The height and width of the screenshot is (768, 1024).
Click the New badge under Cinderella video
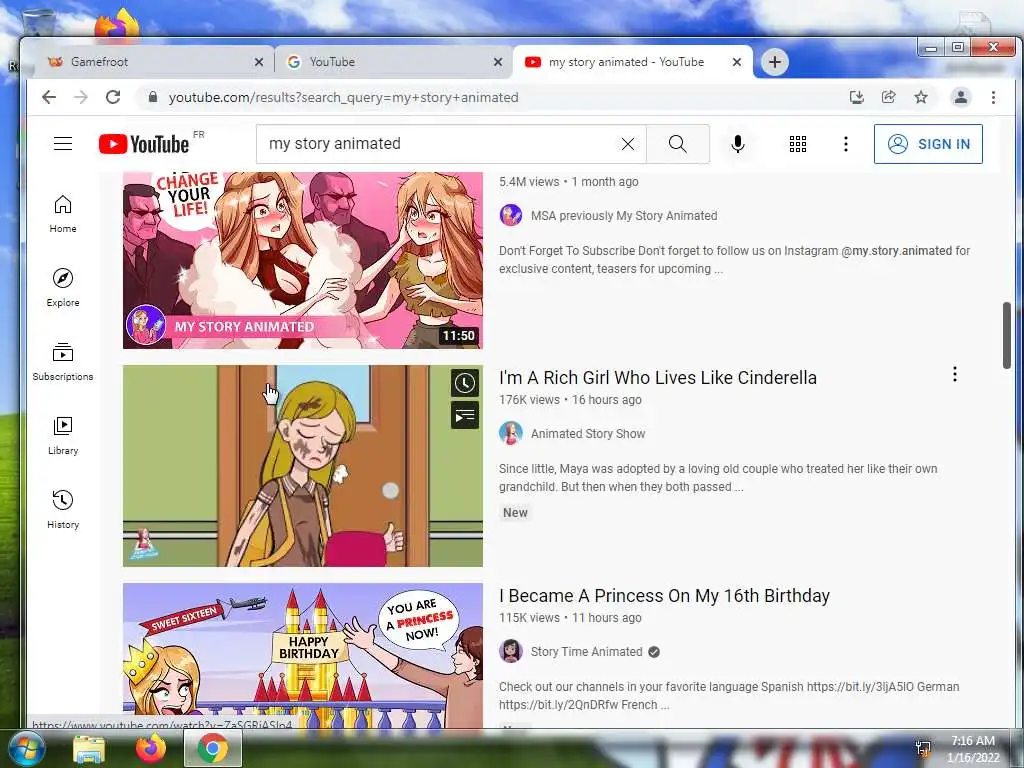tap(515, 513)
